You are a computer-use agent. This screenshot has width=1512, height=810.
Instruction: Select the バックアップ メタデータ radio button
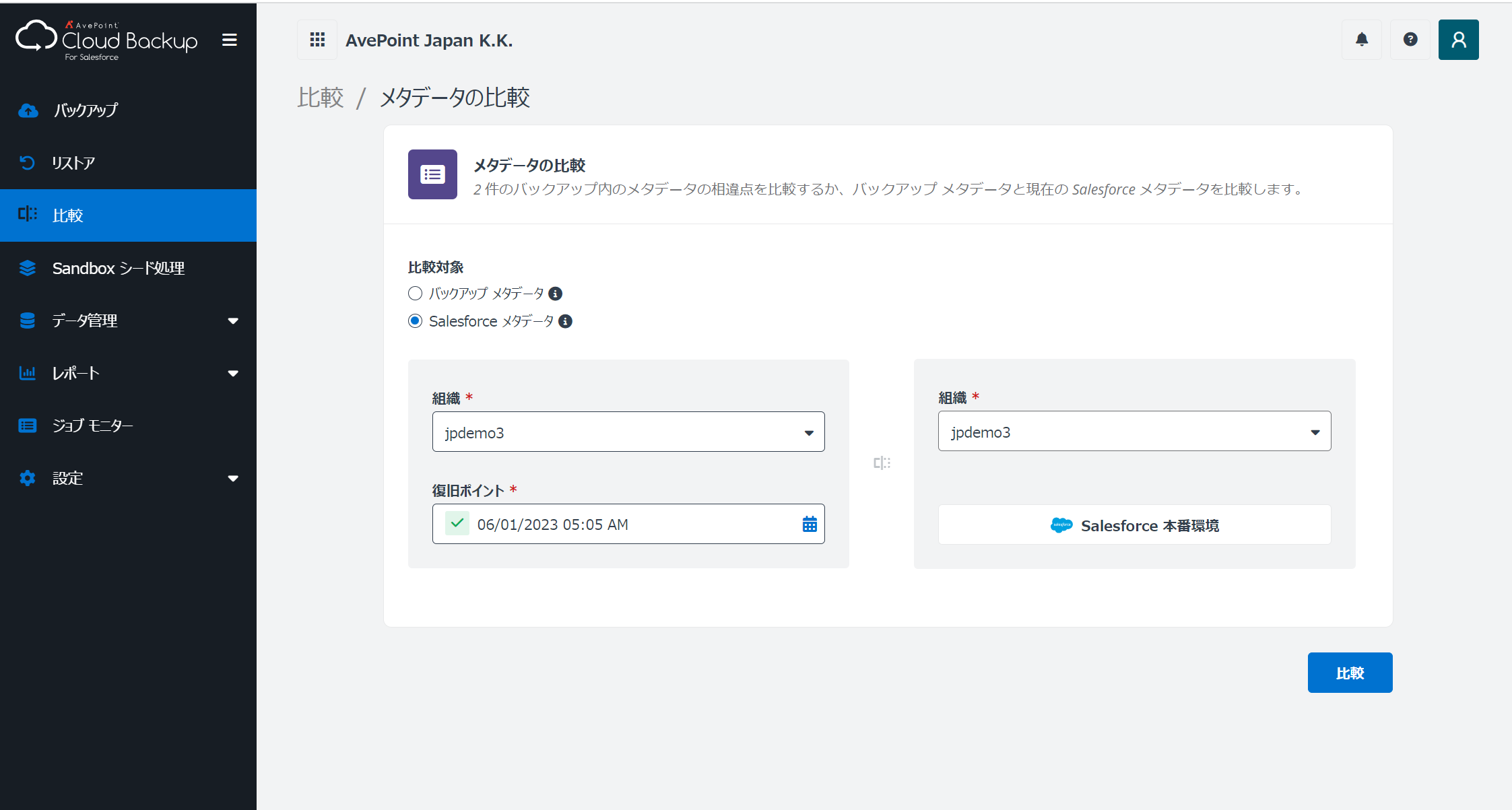pos(415,294)
